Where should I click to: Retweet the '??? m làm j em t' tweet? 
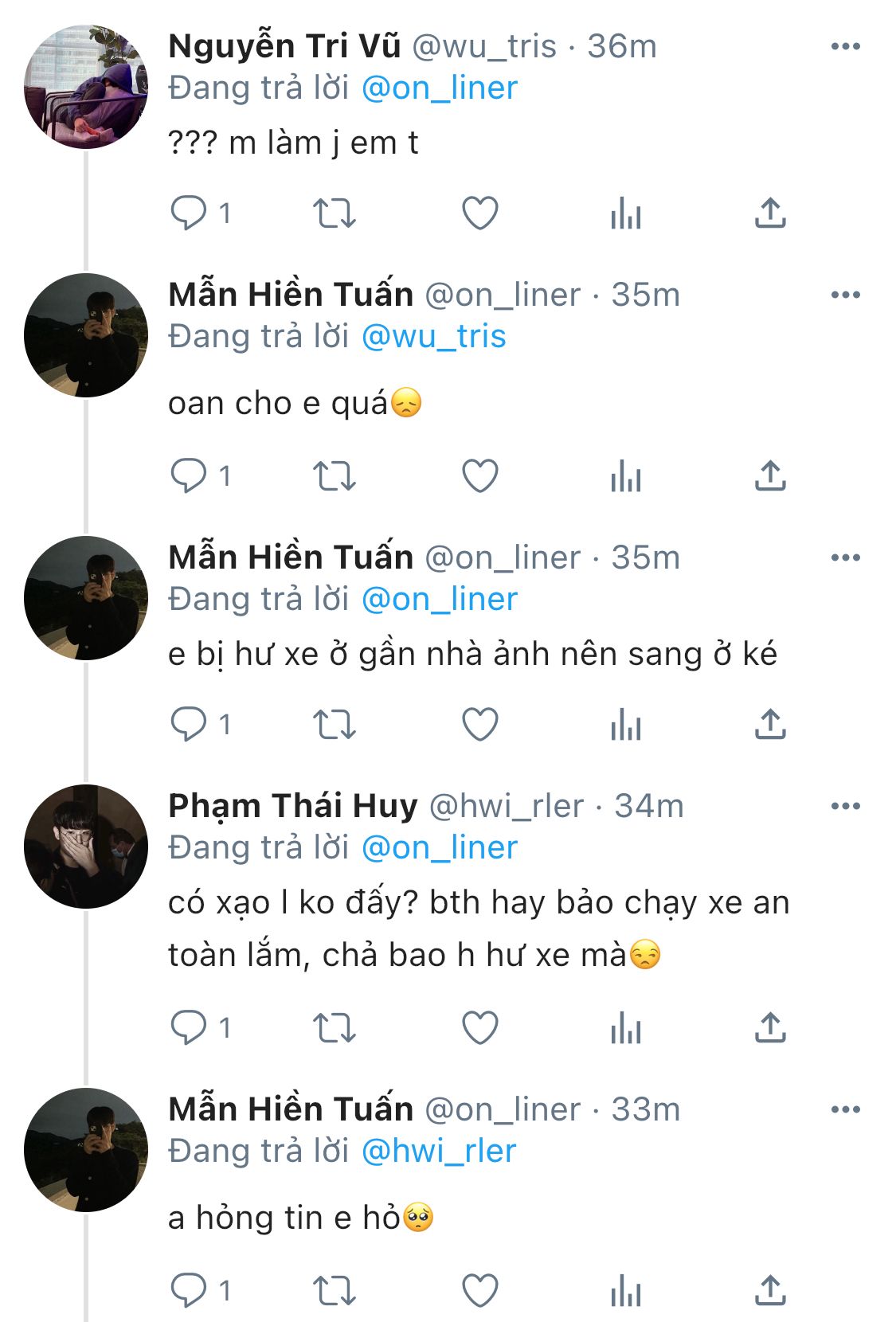[x=334, y=213]
